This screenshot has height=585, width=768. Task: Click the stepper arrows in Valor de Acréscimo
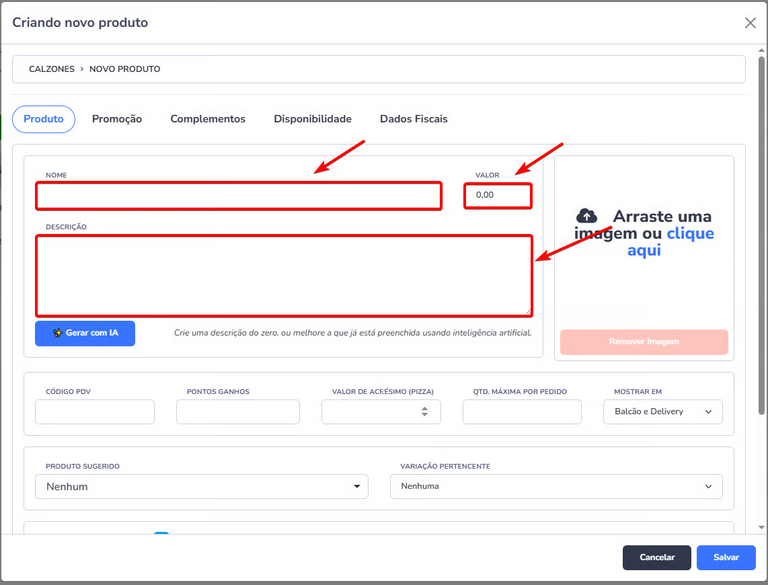click(425, 411)
